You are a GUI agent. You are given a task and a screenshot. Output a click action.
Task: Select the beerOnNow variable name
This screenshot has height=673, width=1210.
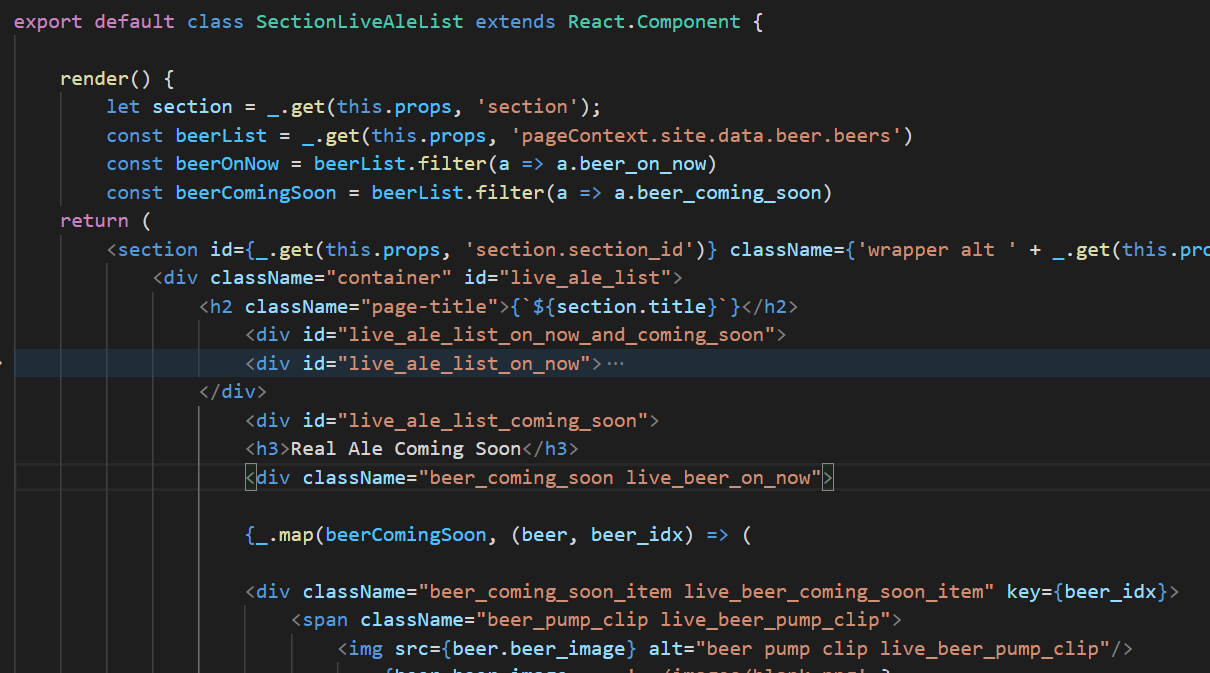[x=227, y=163]
